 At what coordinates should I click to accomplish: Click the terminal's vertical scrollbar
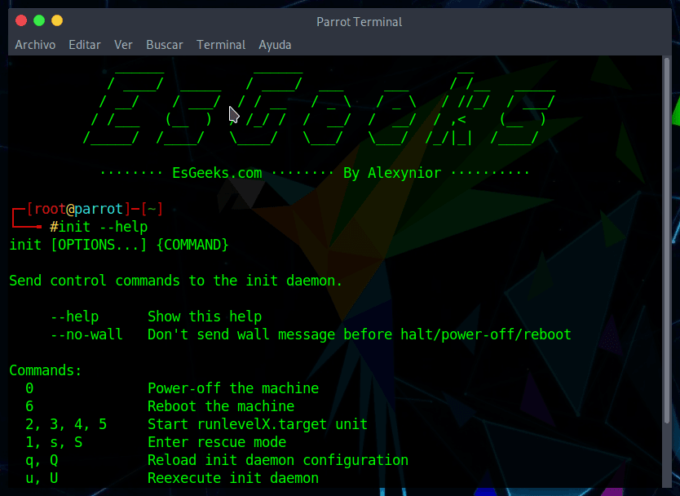666,270
